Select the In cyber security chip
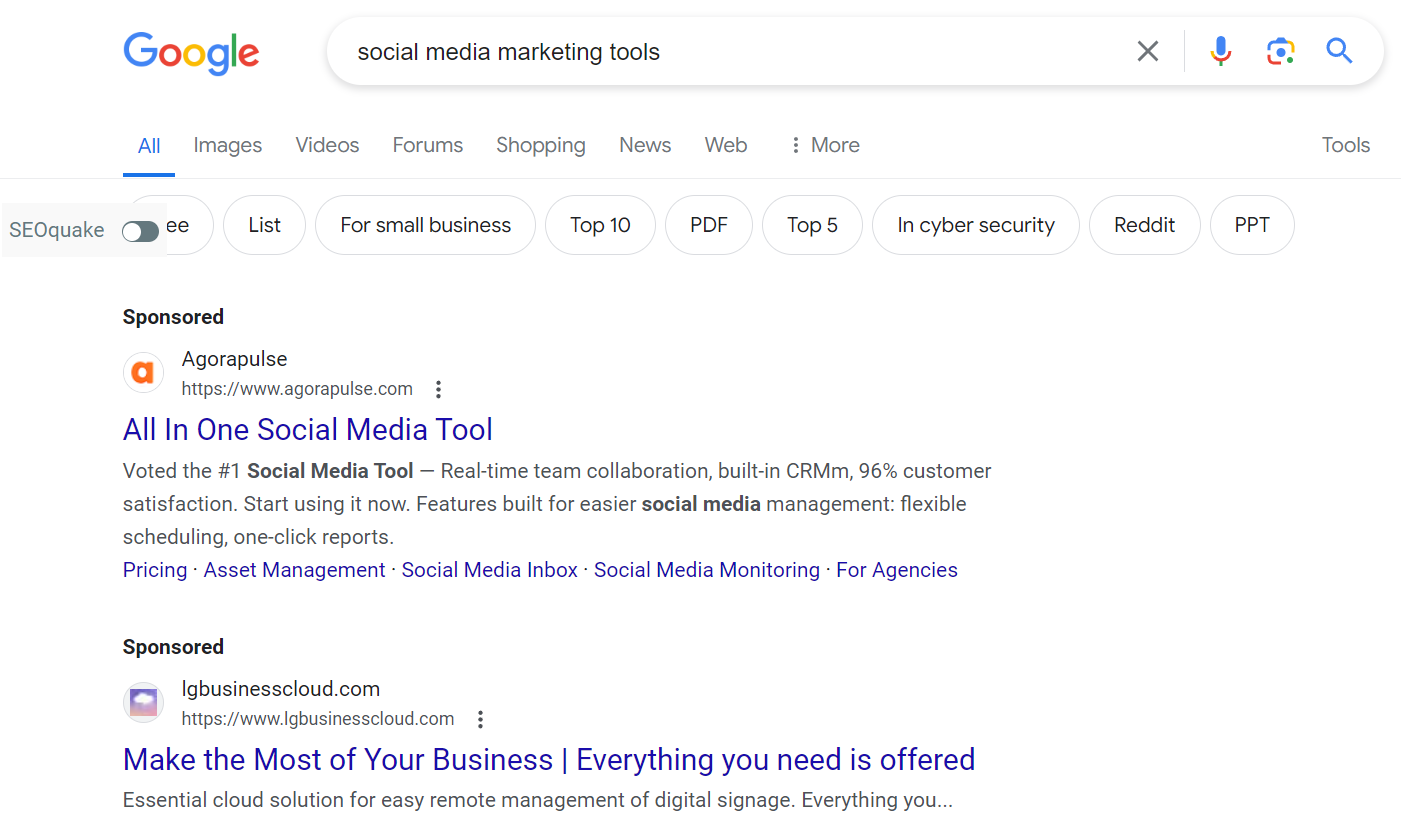 tap(976, 225)
